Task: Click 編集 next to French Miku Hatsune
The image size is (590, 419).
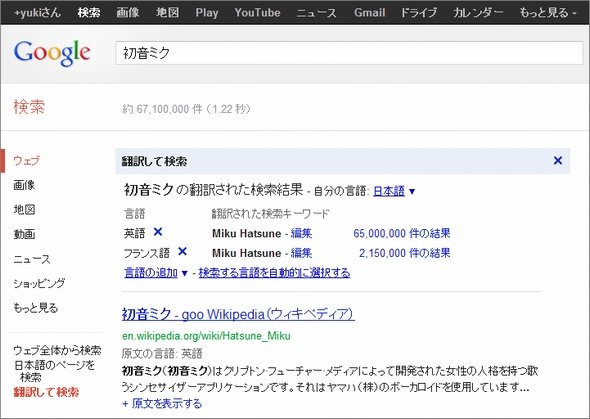Action: 301,253
